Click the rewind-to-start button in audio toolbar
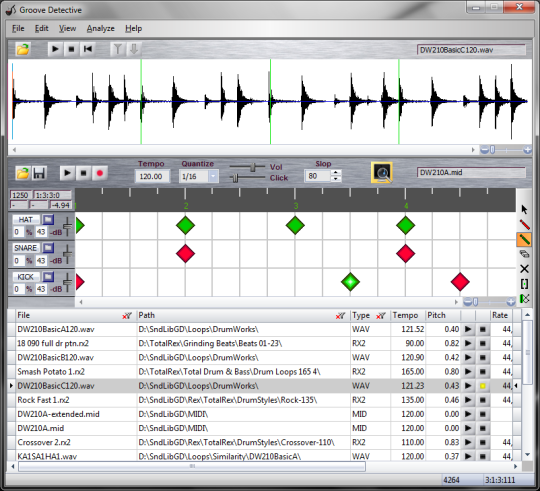540x491 pixels. (x=88, y=49)
